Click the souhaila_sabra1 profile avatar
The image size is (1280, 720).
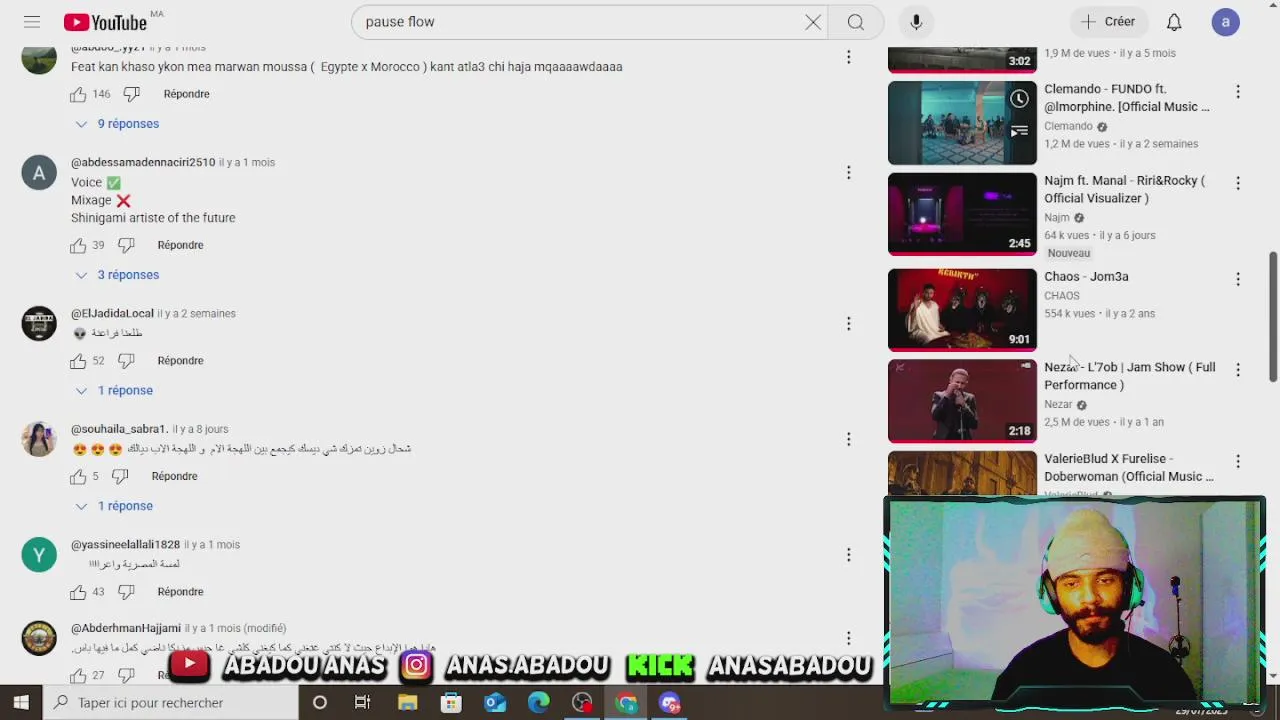[x=39, y=440]
